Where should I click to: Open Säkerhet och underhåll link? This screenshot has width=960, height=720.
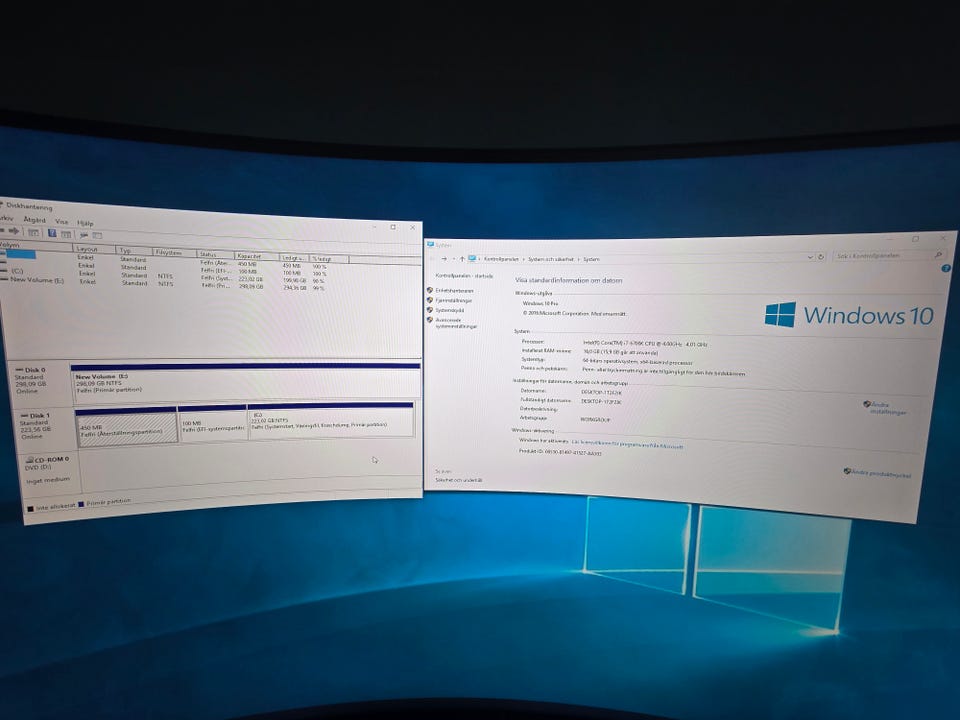[459, 481]
